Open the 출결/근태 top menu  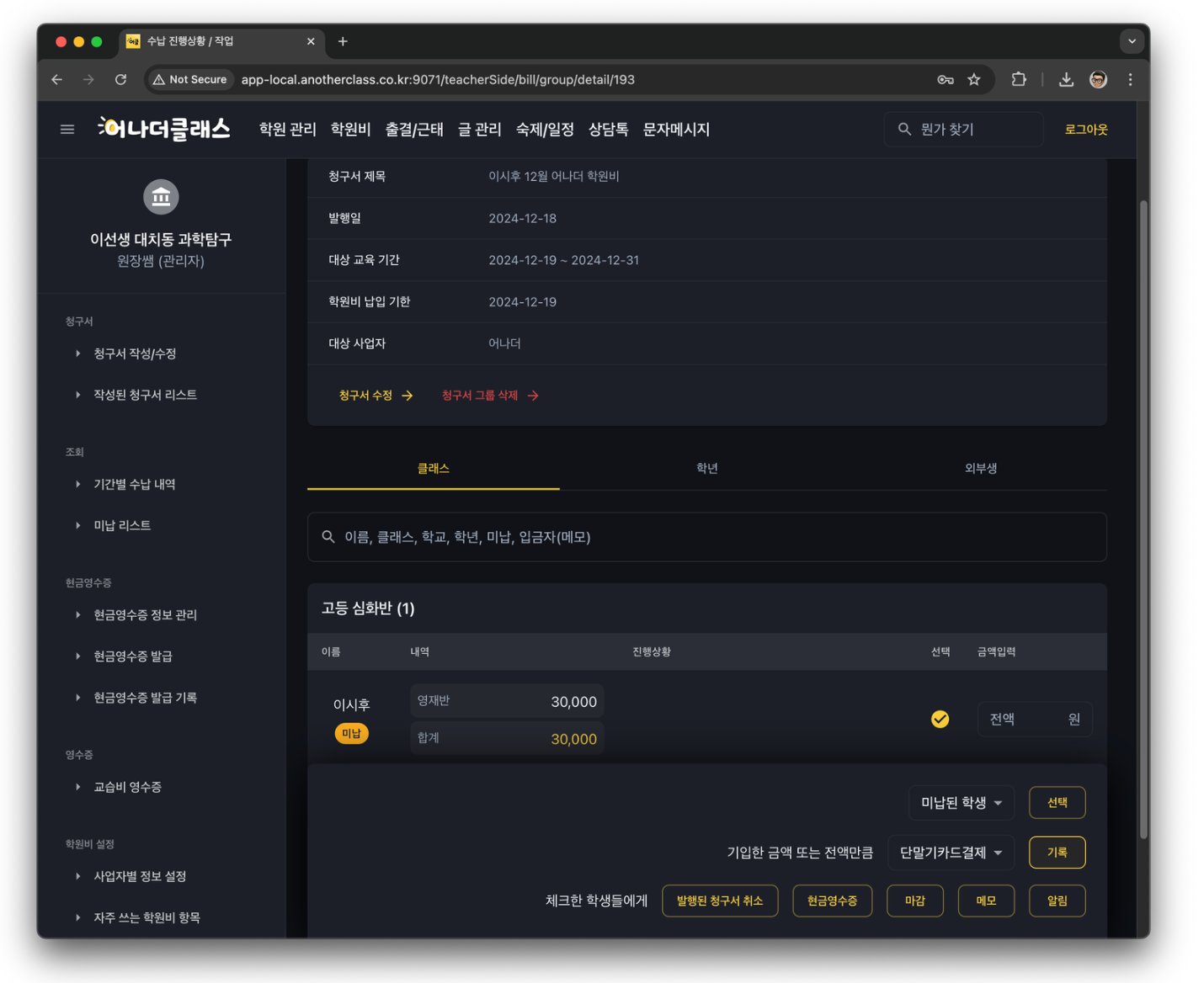coord(414,130)
